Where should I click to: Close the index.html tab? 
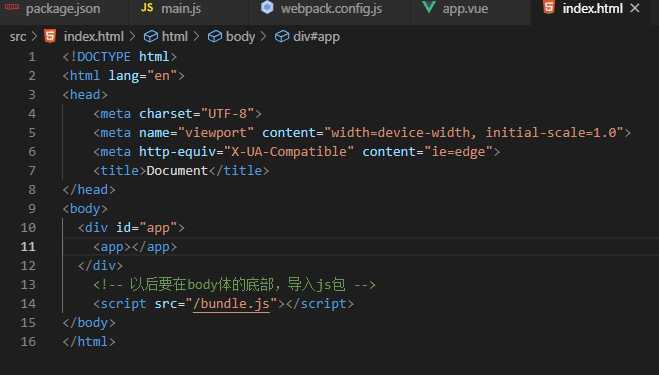point(635,8)
